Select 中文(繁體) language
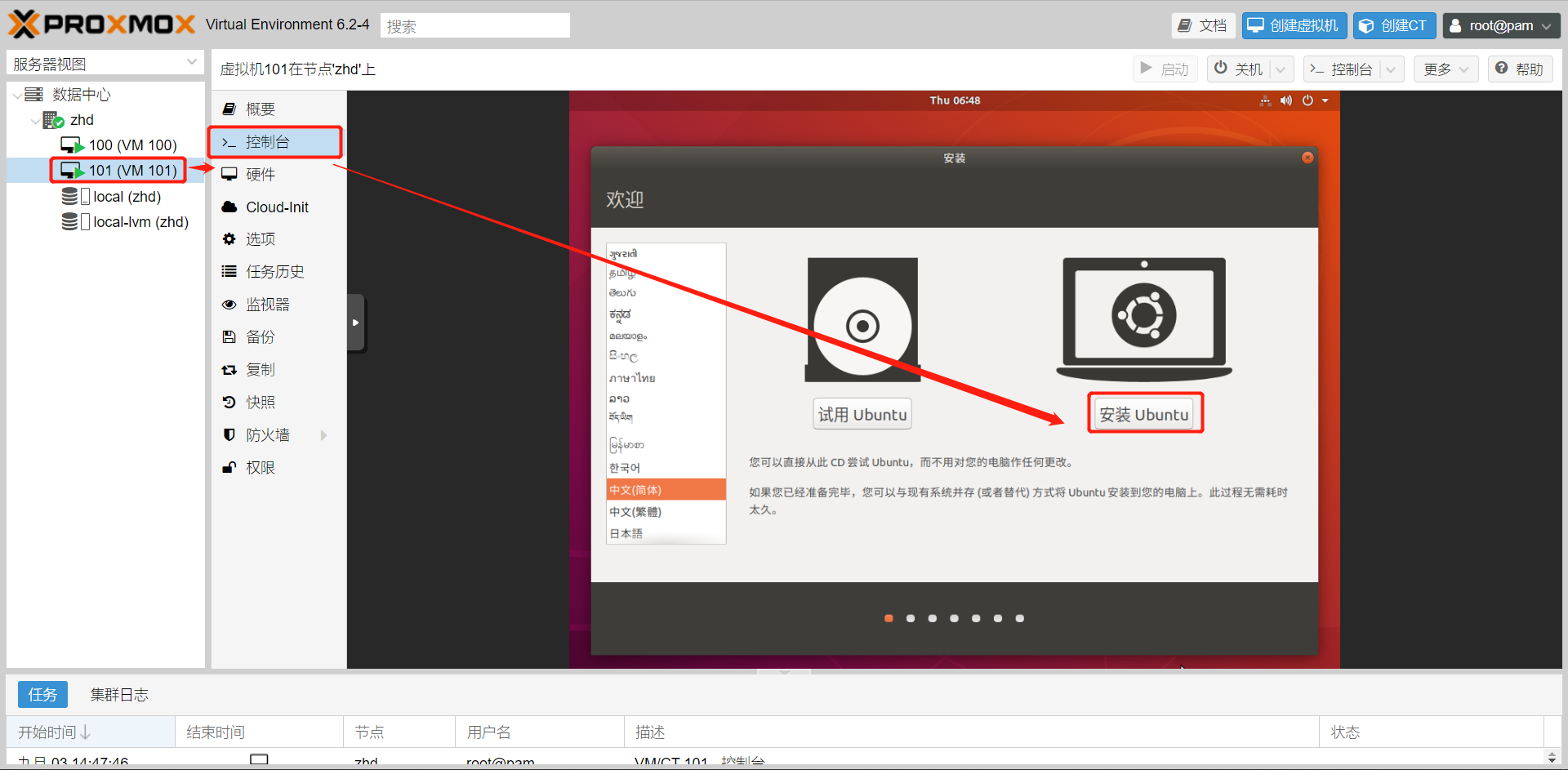This screenshot has height=770, width=1568. [666, 511]
